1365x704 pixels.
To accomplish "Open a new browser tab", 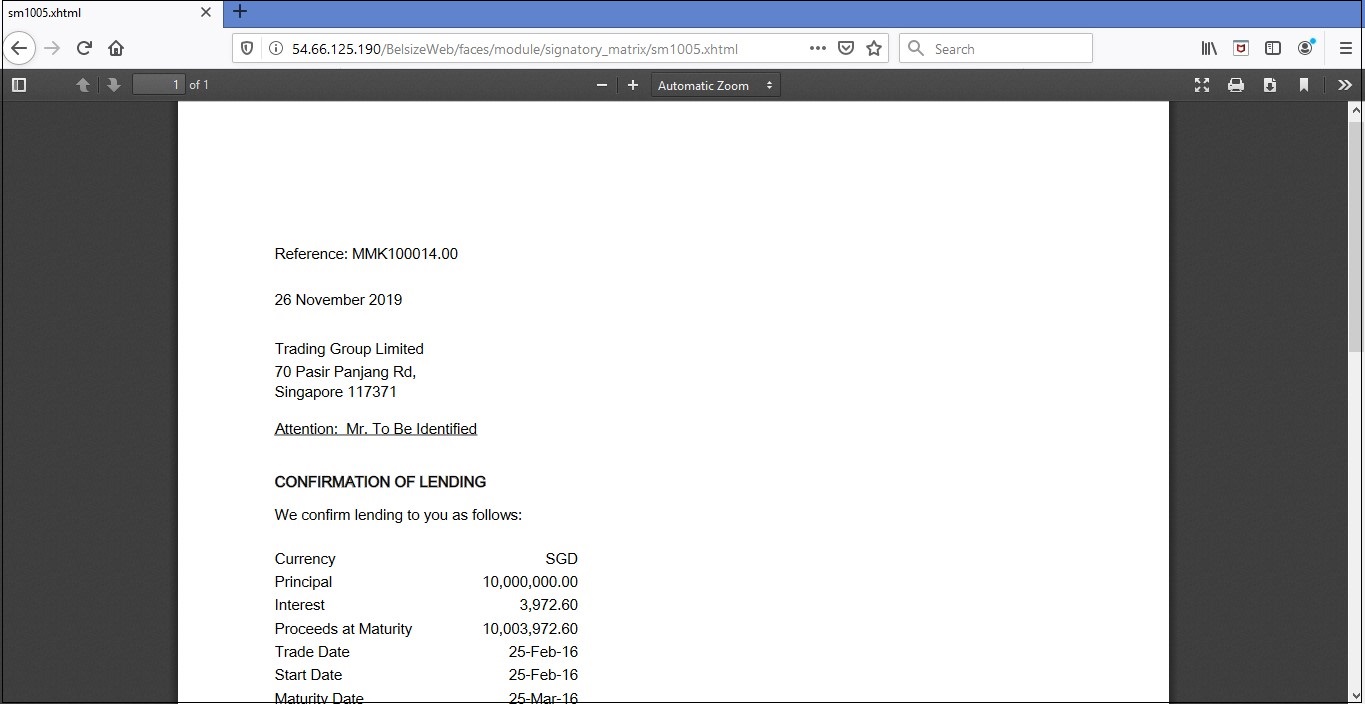I will pos(240,12).
